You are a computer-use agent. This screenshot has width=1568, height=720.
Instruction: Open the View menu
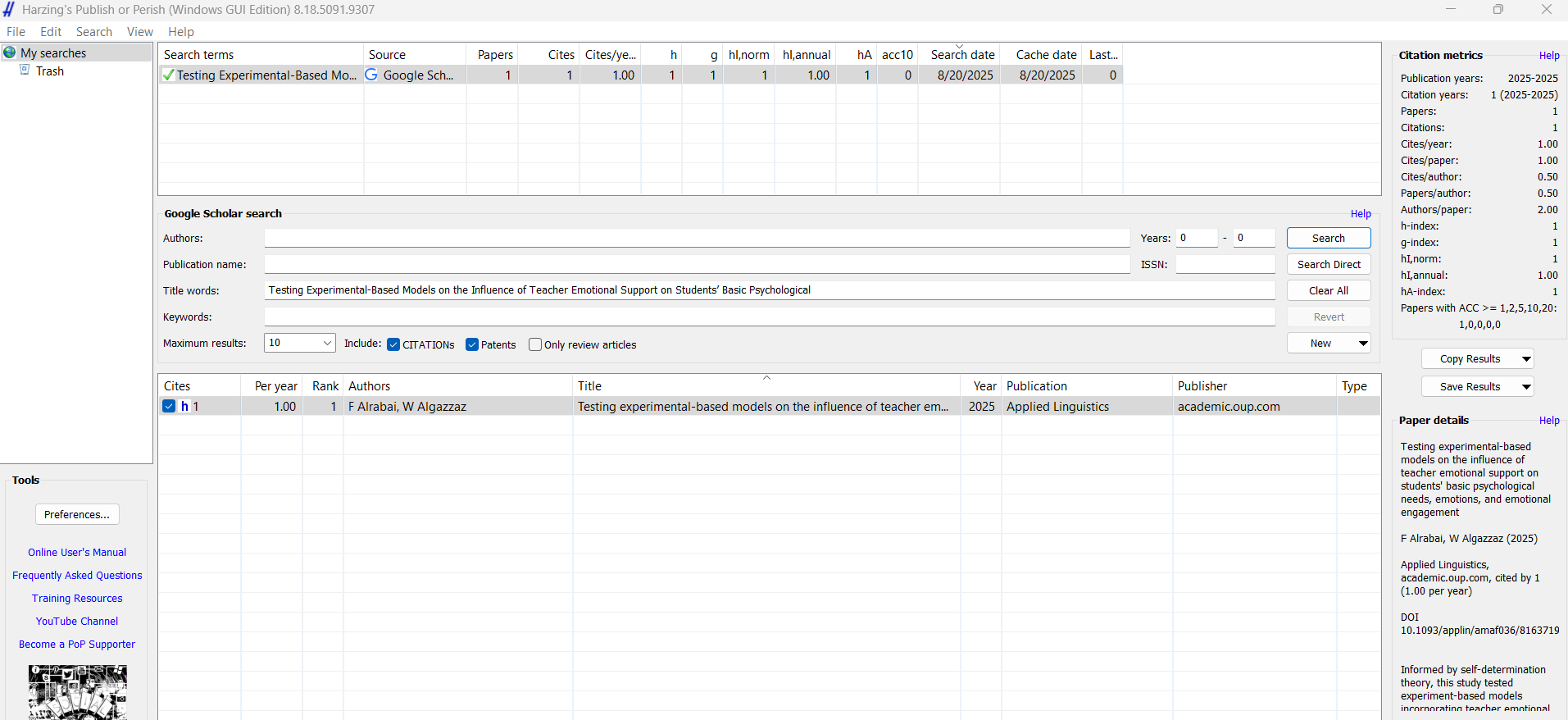(x=140, y=32)
